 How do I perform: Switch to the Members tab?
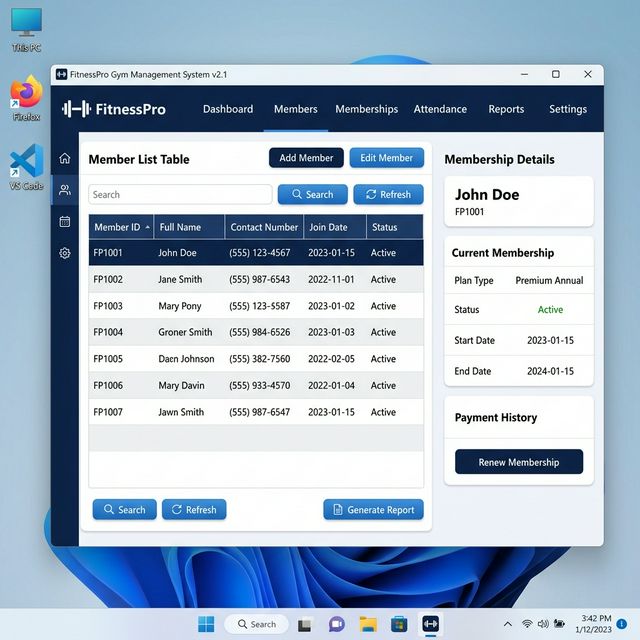[296, 109]
